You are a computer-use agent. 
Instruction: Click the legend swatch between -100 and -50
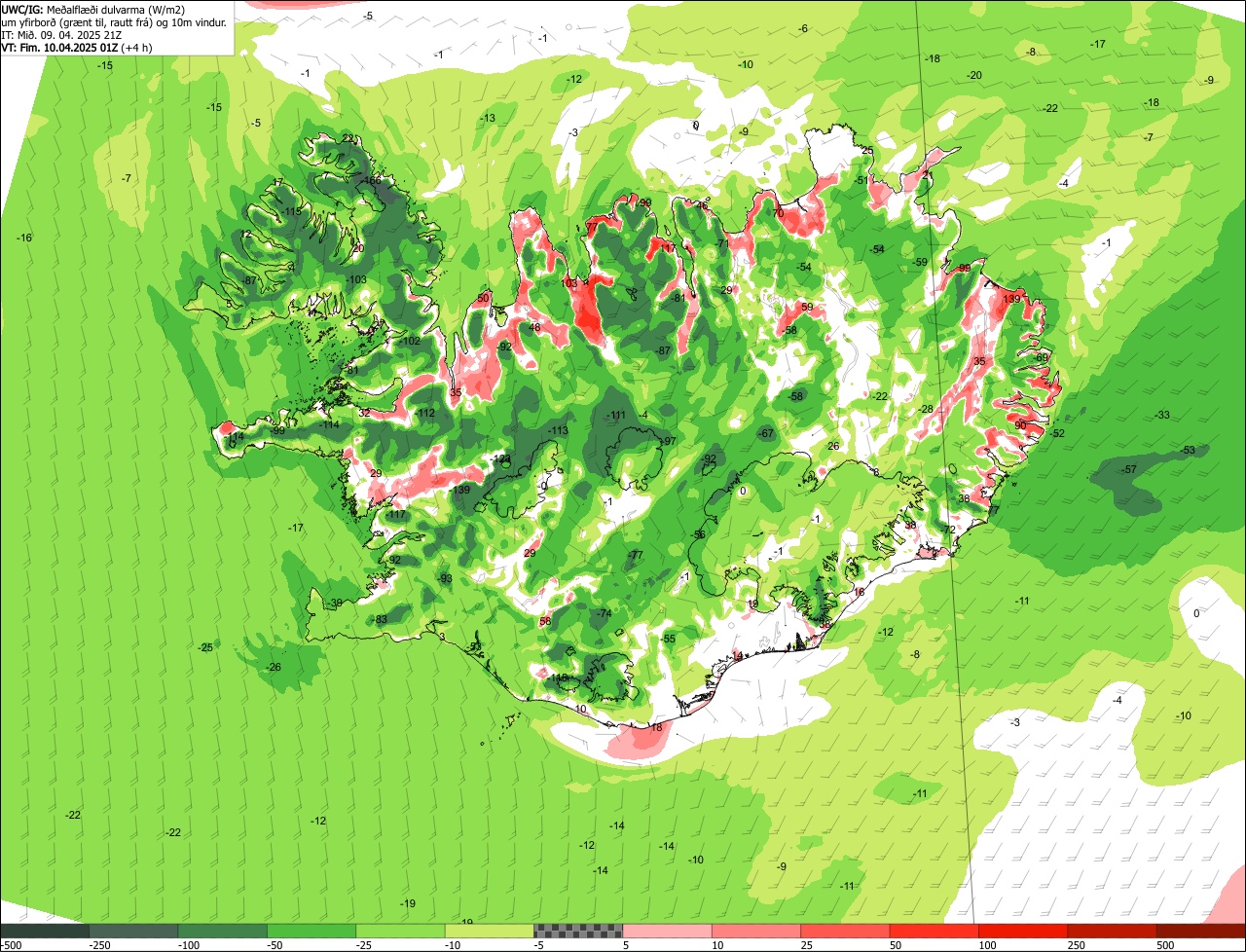pyautogui.click(x=222, y=931)
